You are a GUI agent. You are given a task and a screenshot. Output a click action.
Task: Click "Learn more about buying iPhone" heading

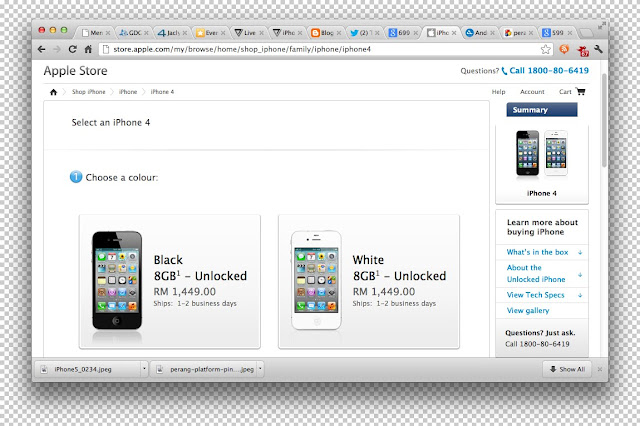click(x=542, y=227)
